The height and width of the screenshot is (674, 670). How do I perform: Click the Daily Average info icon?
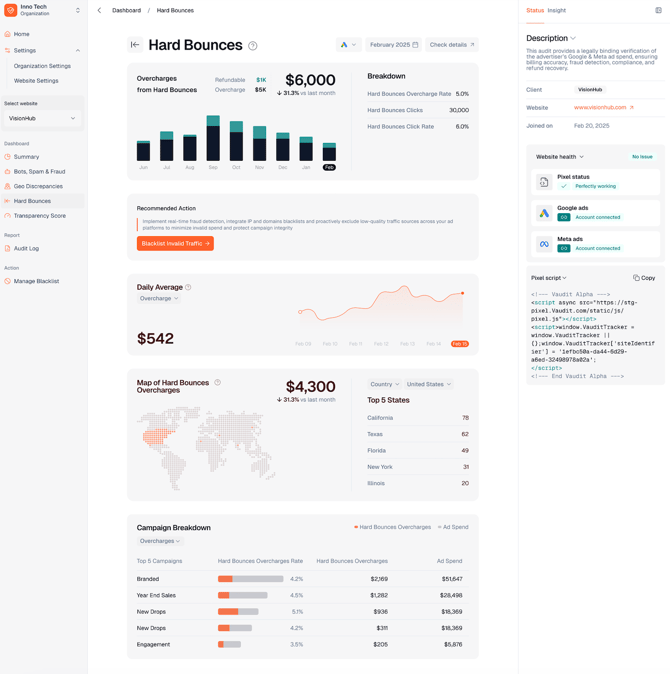(x=188, y=287)
